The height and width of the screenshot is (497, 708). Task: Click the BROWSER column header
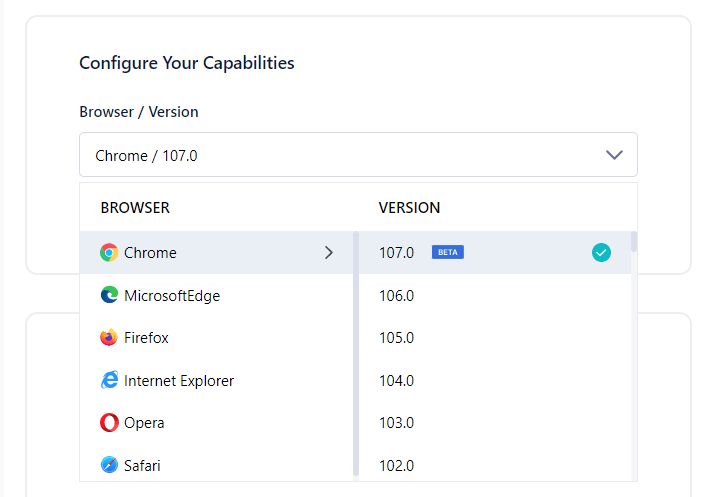coord(135,208)
